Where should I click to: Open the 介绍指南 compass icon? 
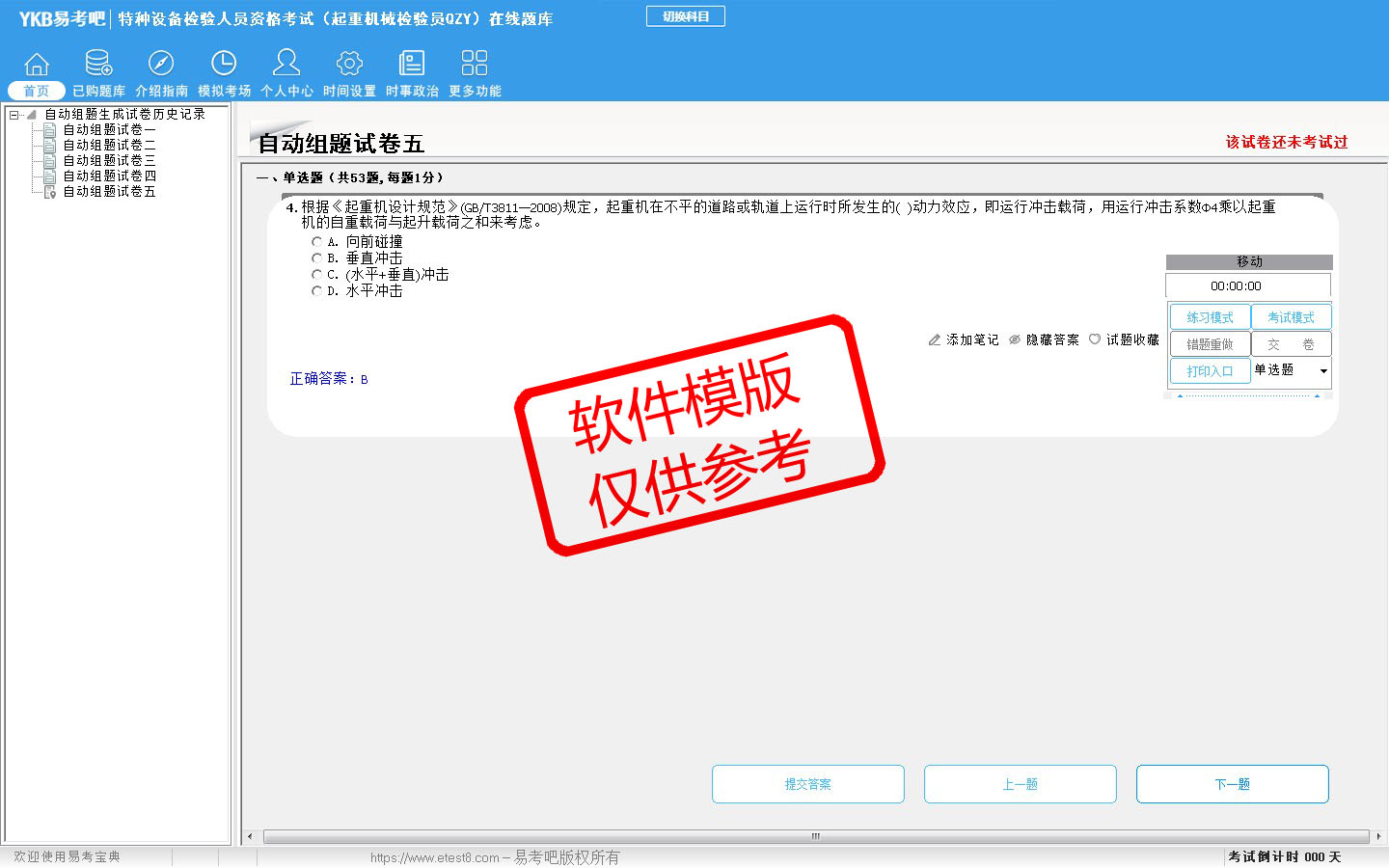pos(161,65)
